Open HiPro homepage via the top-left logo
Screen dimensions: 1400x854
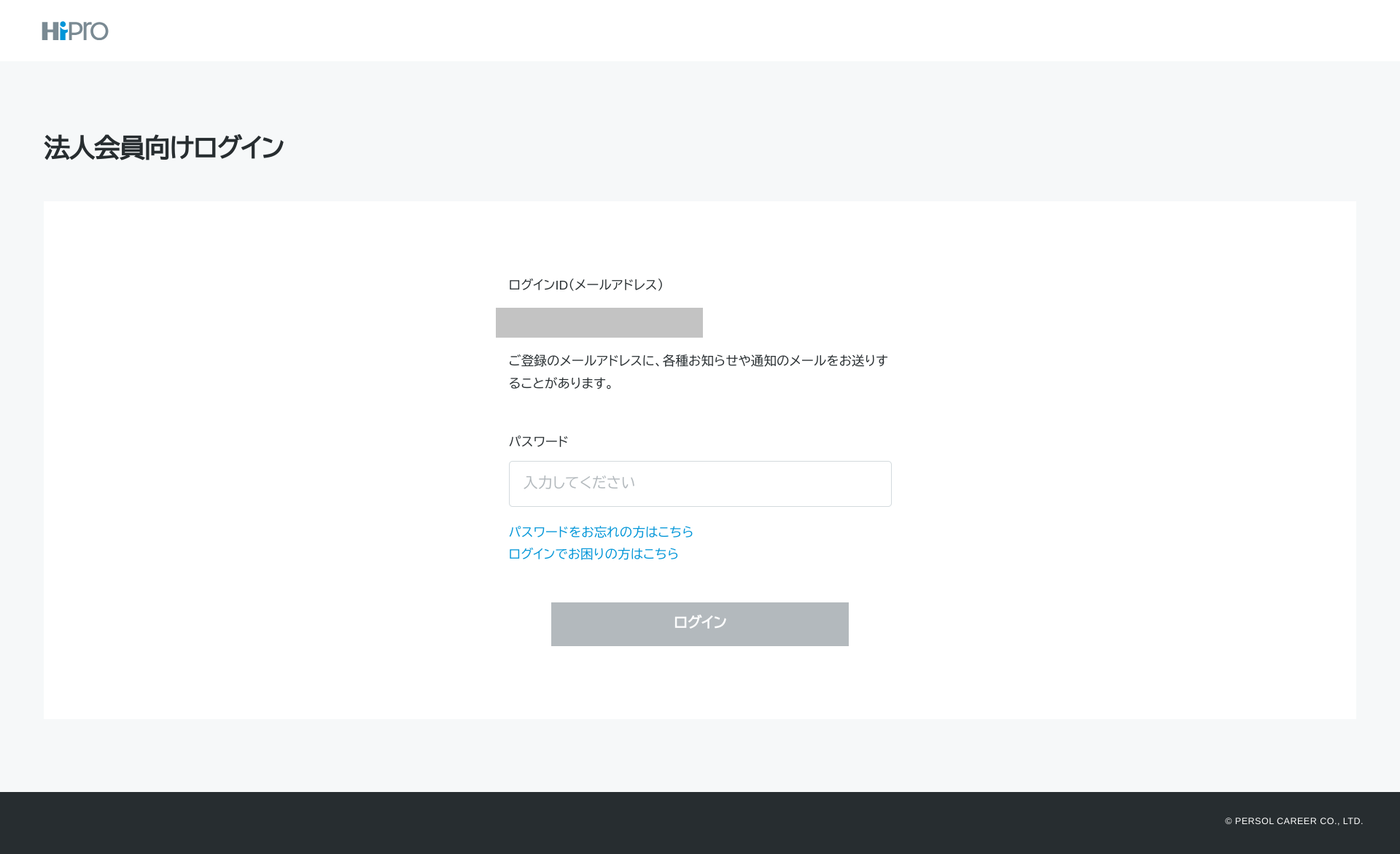click(75, 31)
